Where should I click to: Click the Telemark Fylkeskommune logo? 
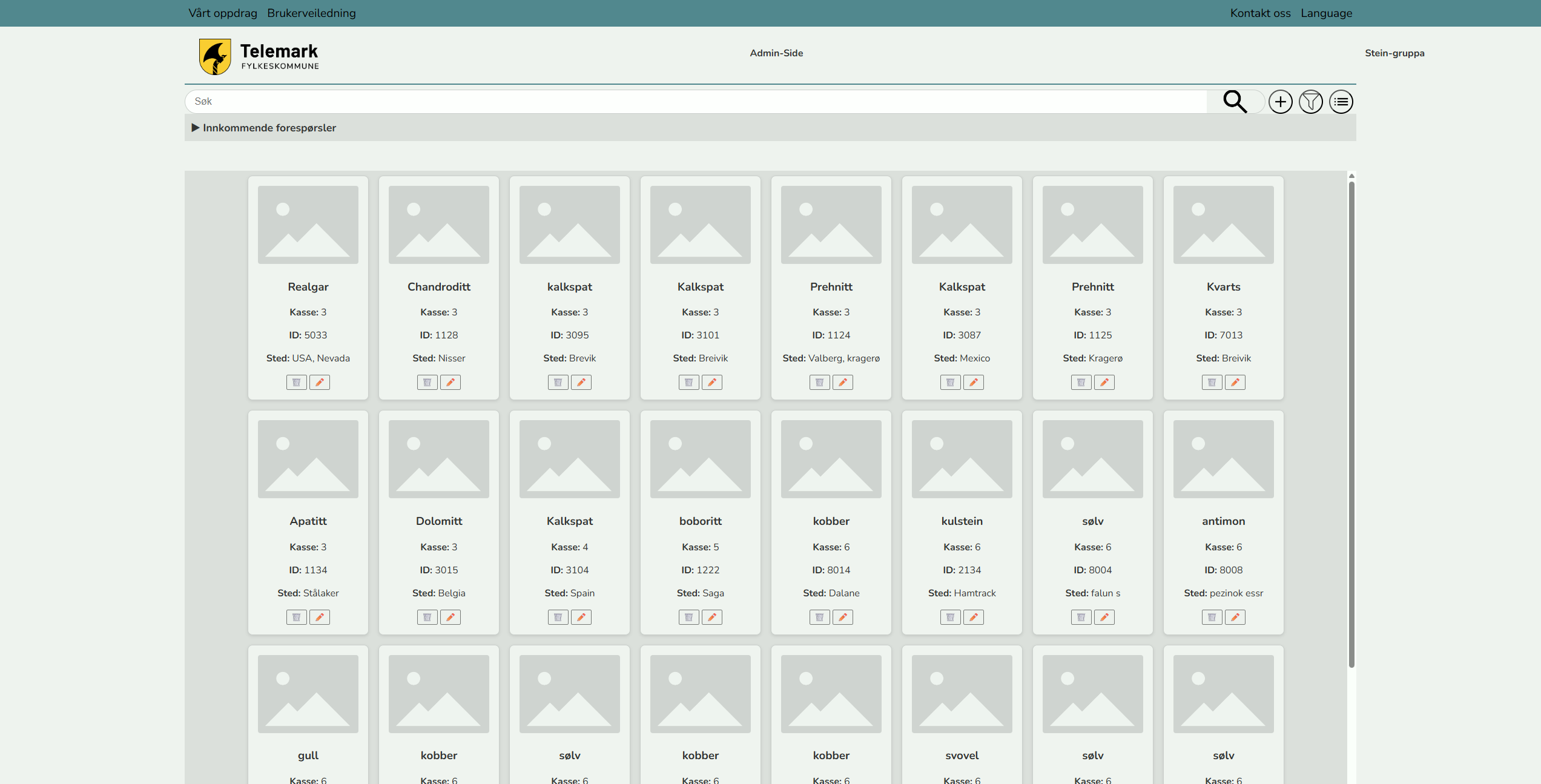pos(259,57)
